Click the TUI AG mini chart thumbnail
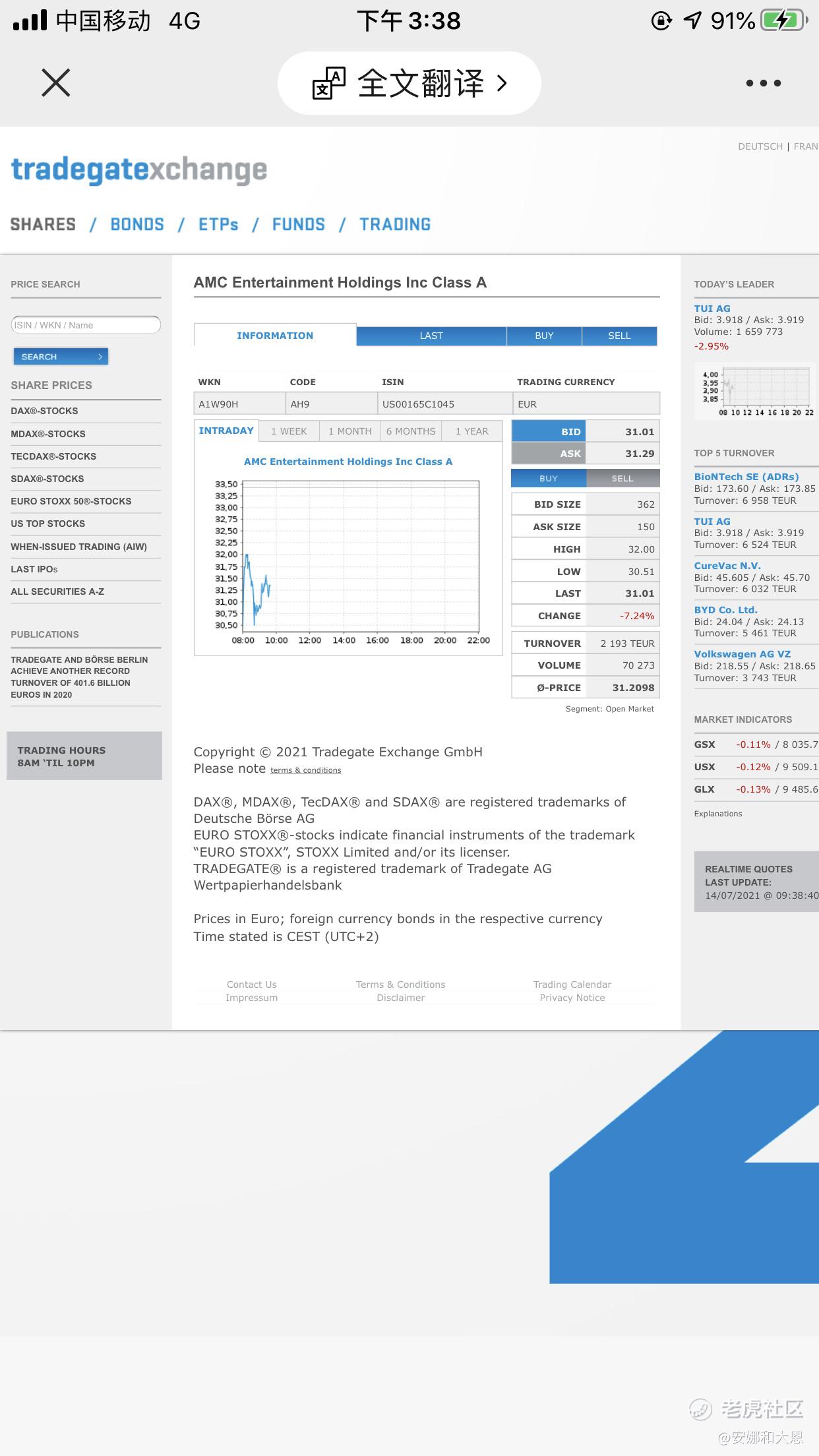The width and height of the screenshot is (819, 1456). coord(756,390)
